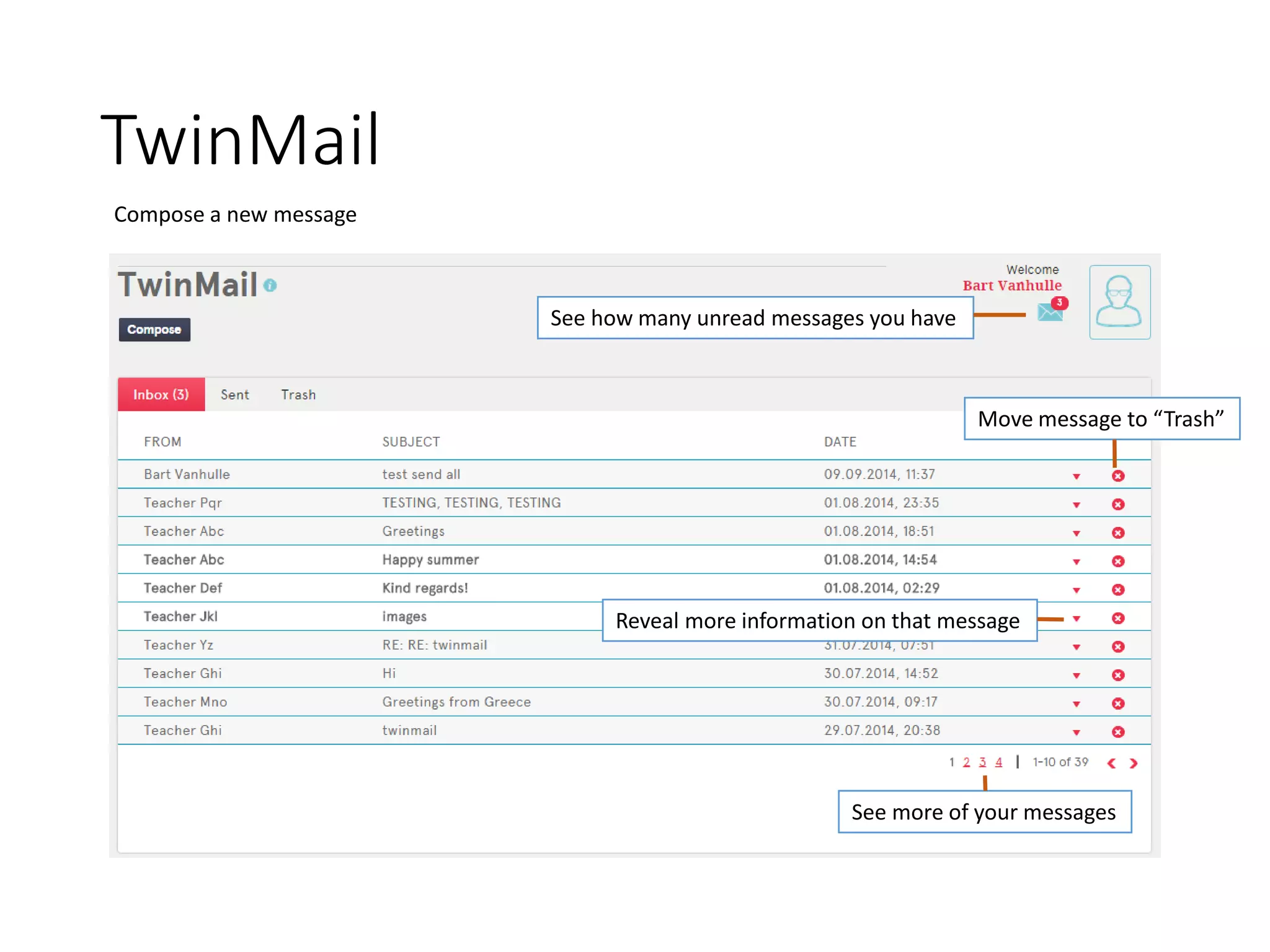Click the date 09.09.2014, 11:37

pyautogui.click(x=879, y=474)
